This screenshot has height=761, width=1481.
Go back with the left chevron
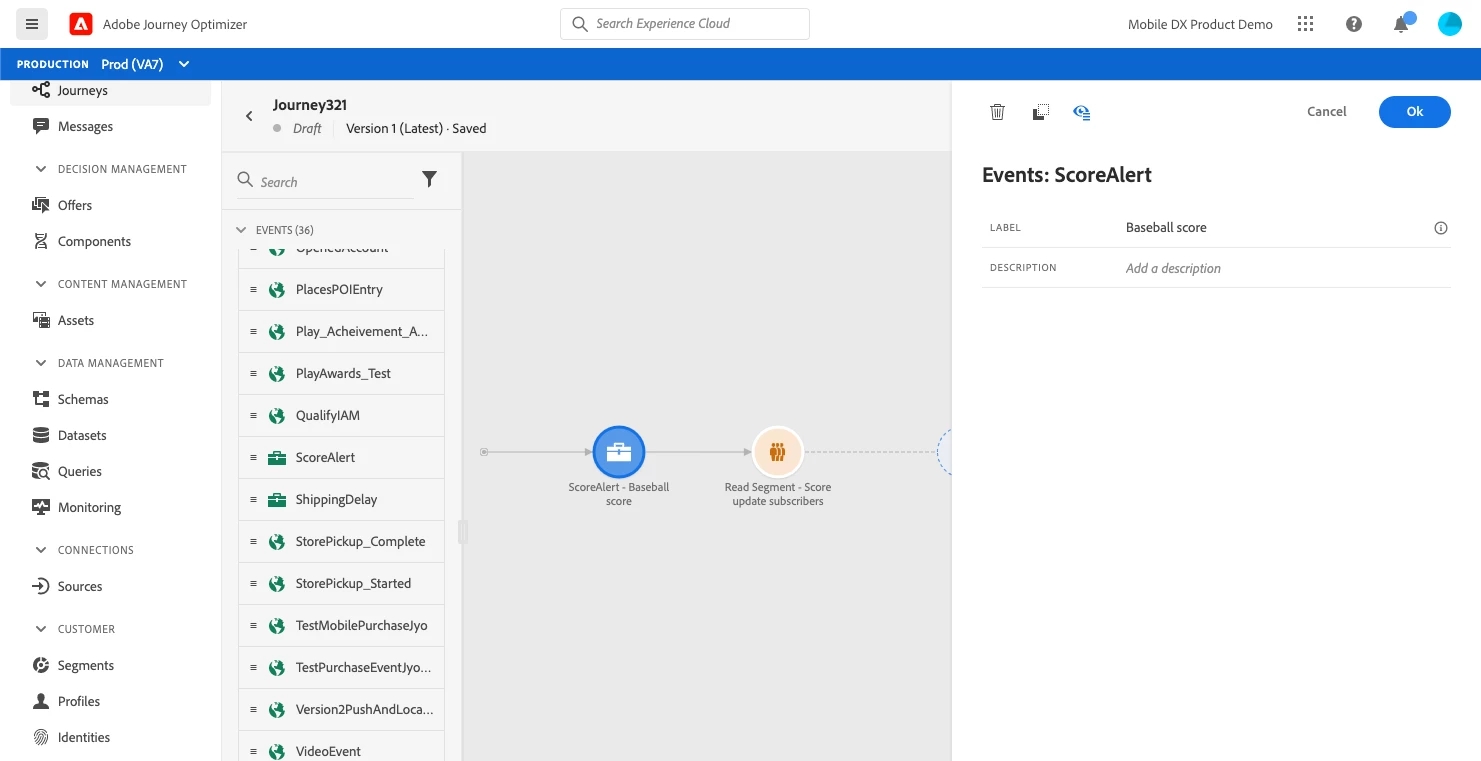(249, 116)
